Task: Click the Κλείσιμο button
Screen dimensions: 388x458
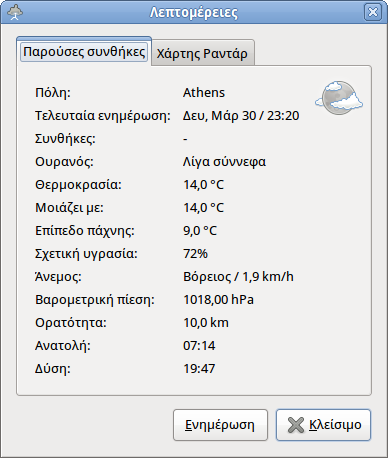Action: click(x=323, y=425)
